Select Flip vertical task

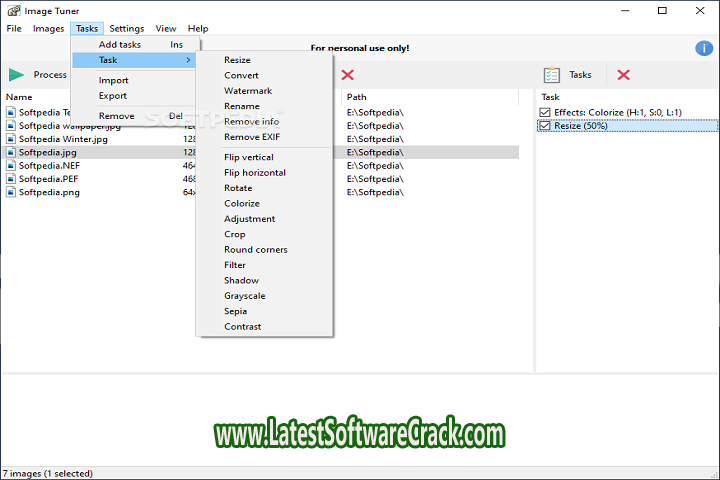(264, 157)
